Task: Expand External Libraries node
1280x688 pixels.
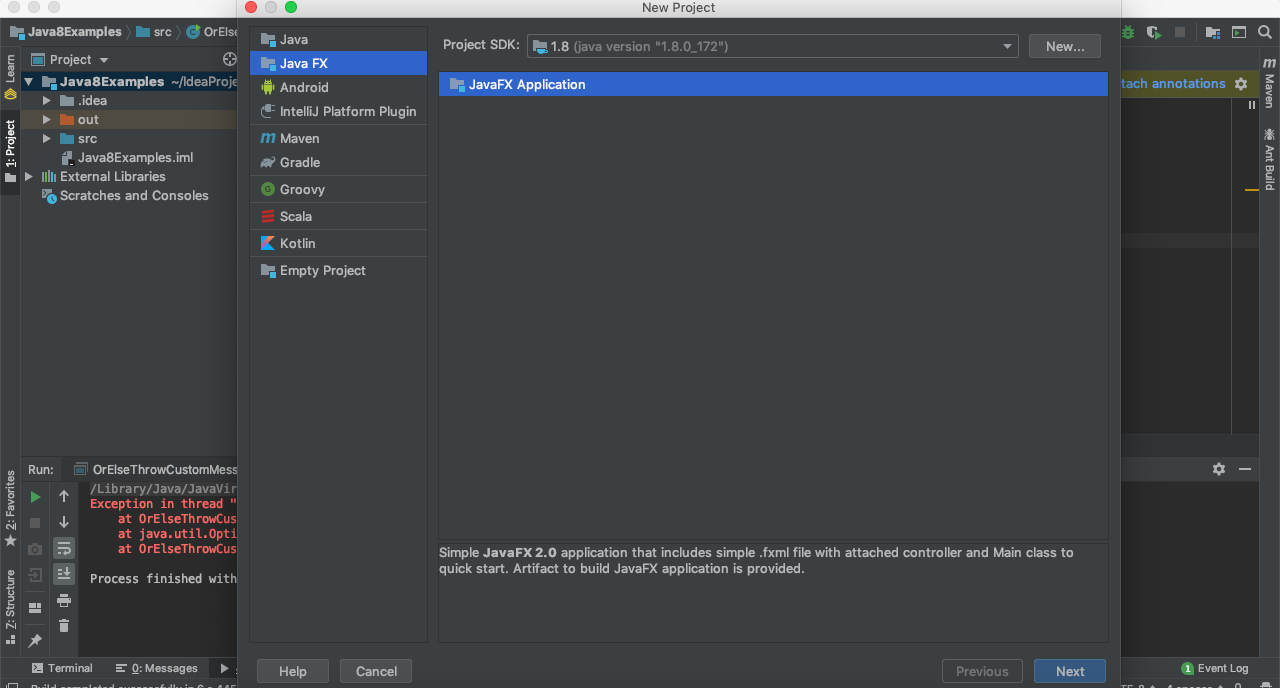Action: pos(29,176)
